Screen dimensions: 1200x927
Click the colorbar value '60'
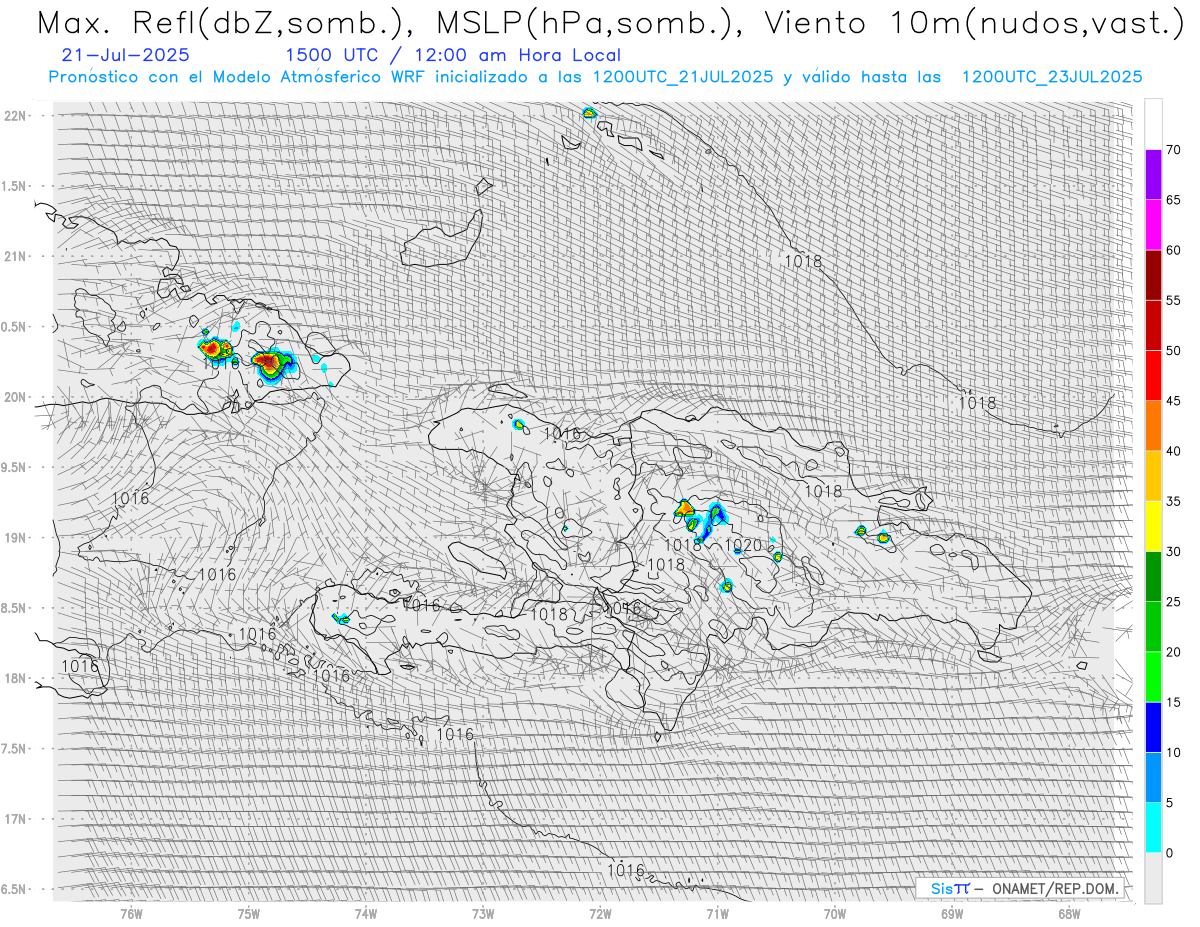(1172, 250)
